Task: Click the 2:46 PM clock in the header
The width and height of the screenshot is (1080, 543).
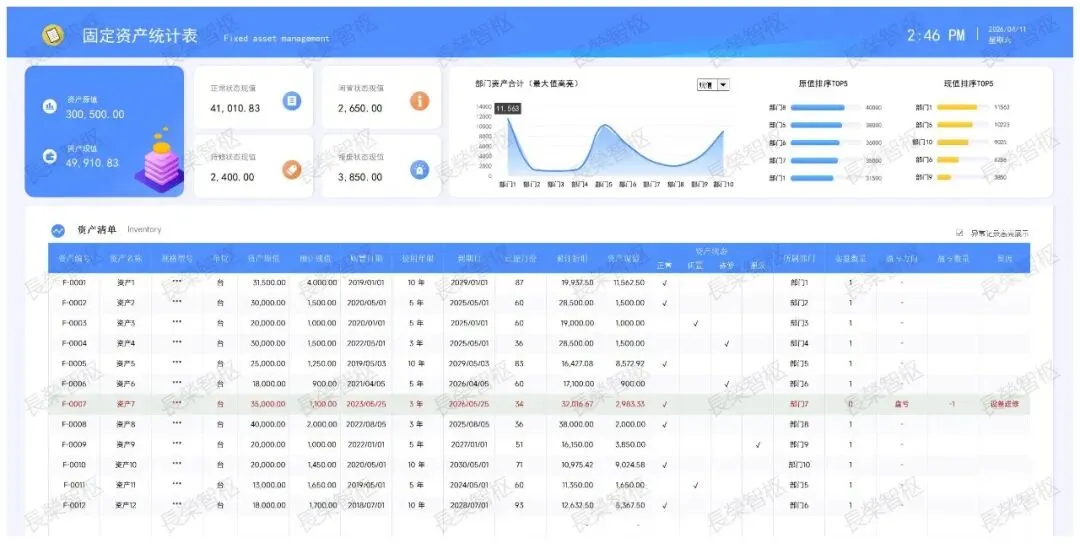Action: point(935,35)
